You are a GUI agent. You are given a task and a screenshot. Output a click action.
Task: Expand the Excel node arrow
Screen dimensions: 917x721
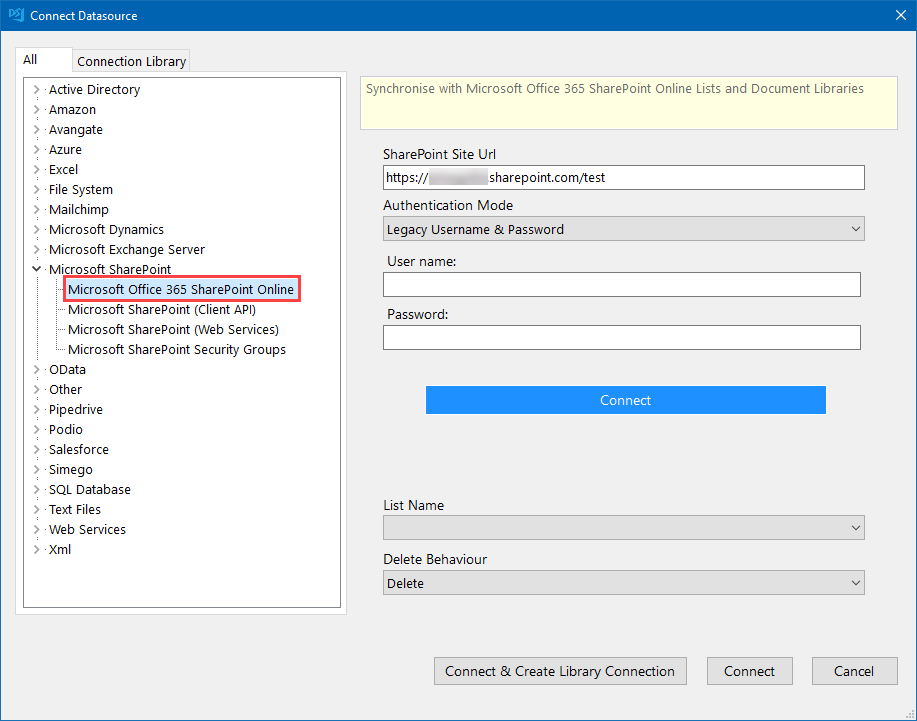[36, 170]
